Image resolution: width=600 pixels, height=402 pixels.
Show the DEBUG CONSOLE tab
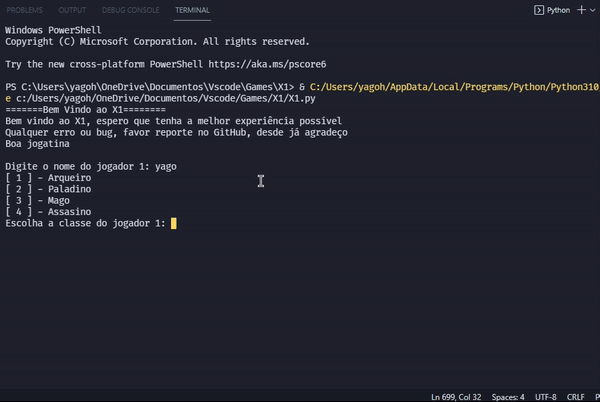coord(130,10)
